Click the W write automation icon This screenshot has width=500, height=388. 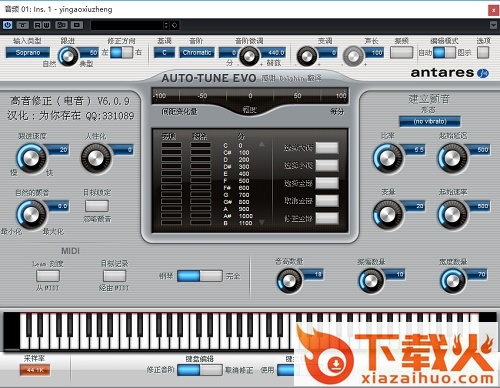click(x=46, y=25)
